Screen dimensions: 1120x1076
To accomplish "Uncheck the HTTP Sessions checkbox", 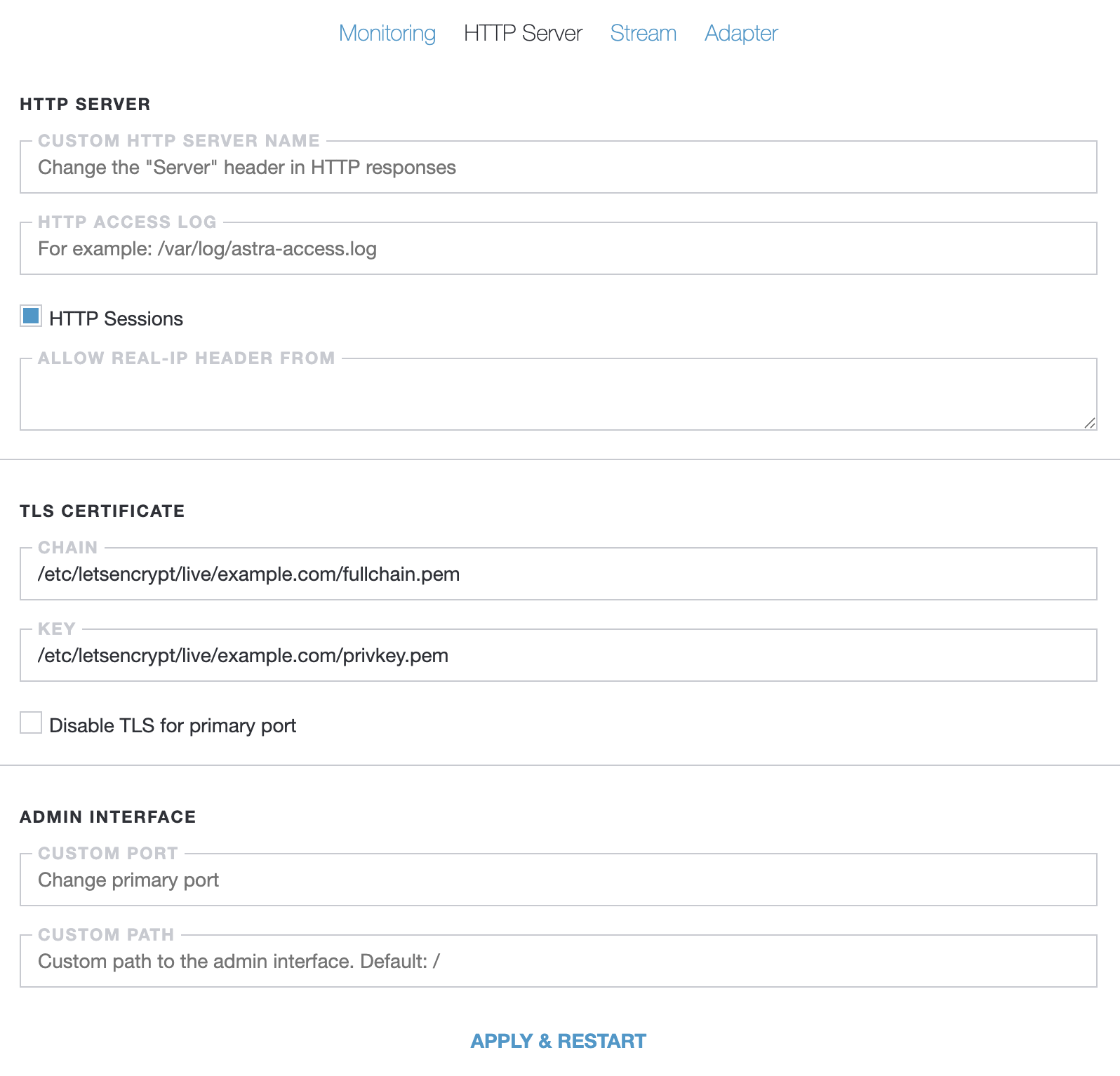I will tap(31, 316).
